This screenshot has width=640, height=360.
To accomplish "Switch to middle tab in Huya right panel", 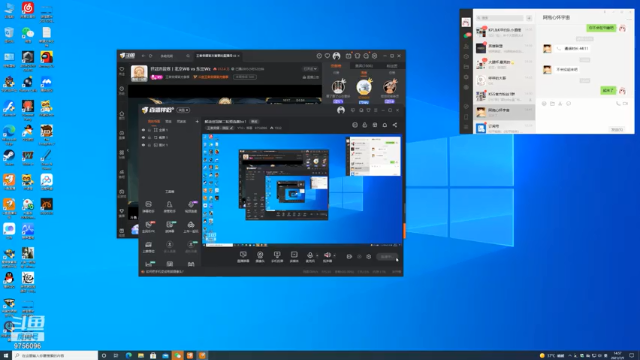I will [364, 66].
